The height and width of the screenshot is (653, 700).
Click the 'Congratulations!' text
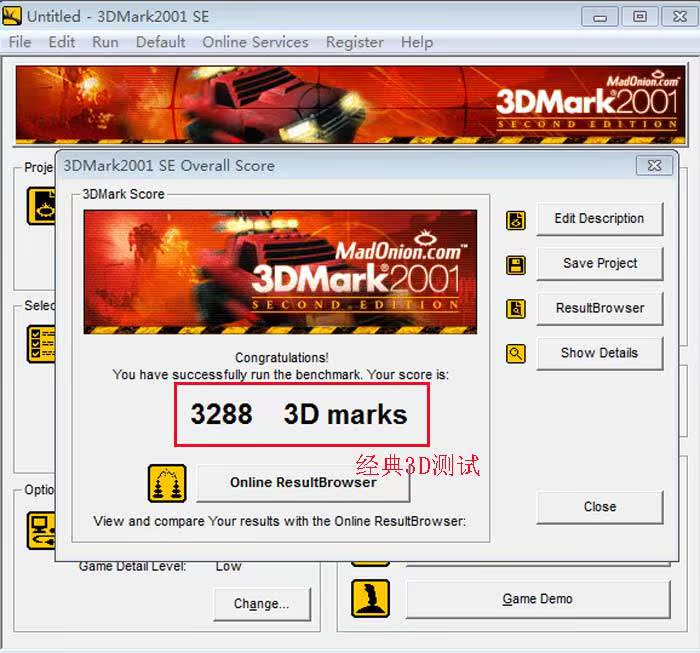[282, 358]
